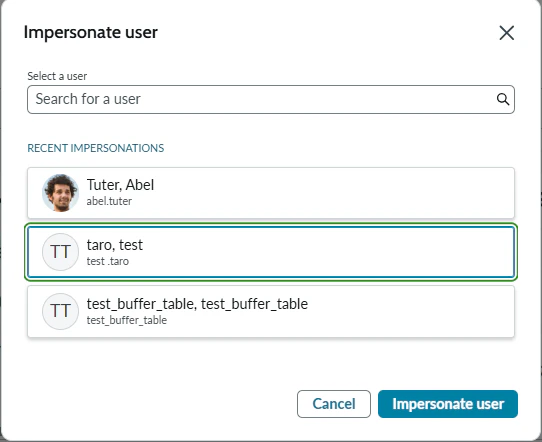Click the TT avatar for test_buffer_table
This screenshot has height=442, width=542.
point(60,311)
